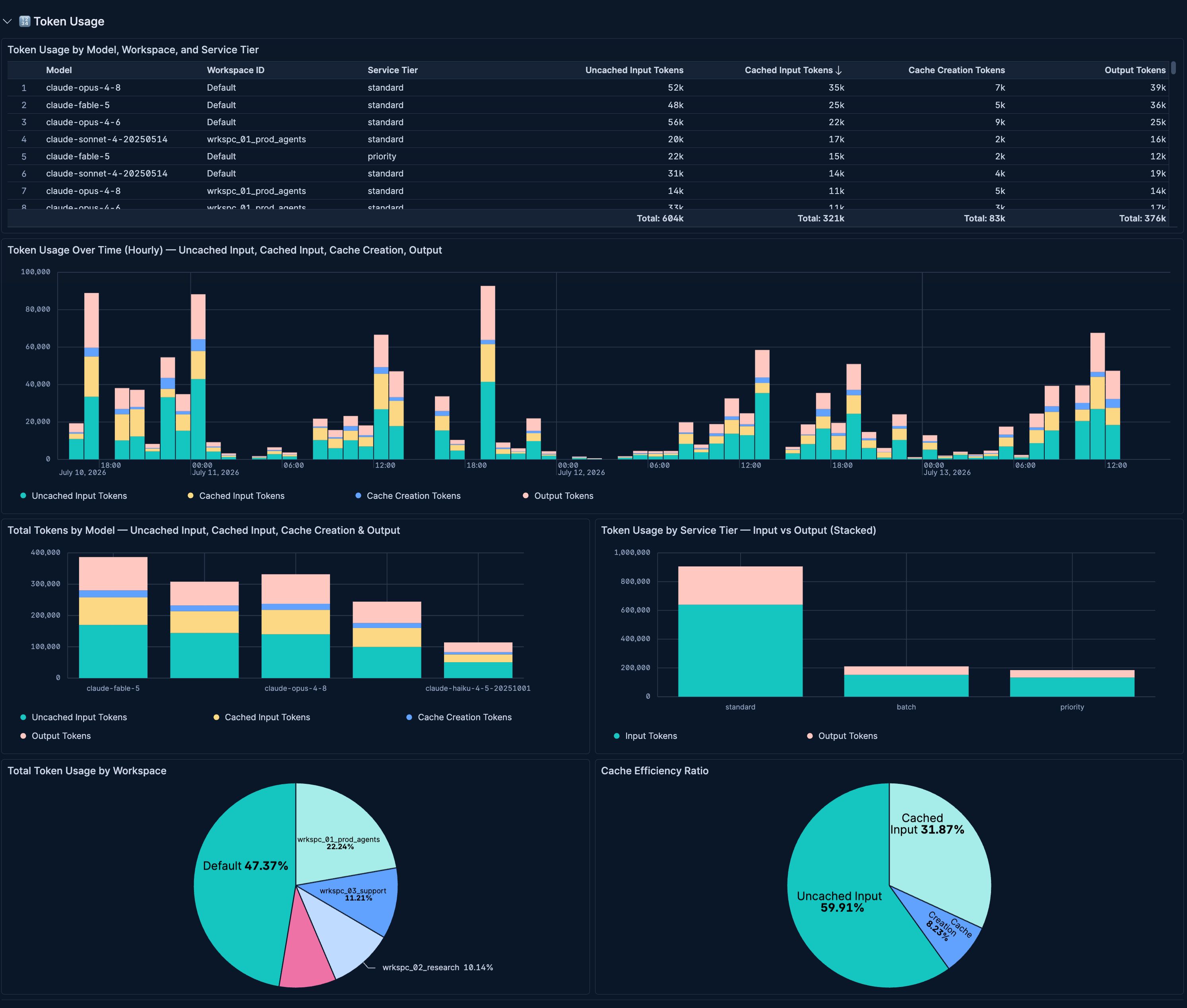Sort by Cached Input Tokens descending arrow
This screenshot has width=1187, height=1008.
838,70
